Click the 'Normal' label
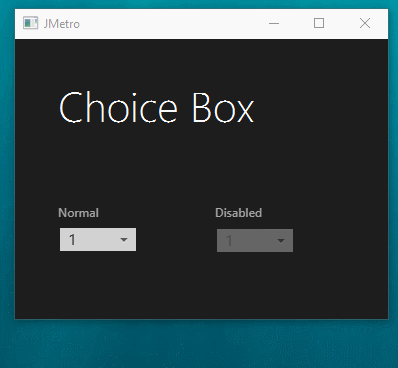This screenshot has height=368, width=398. click(x=78, y=213)
